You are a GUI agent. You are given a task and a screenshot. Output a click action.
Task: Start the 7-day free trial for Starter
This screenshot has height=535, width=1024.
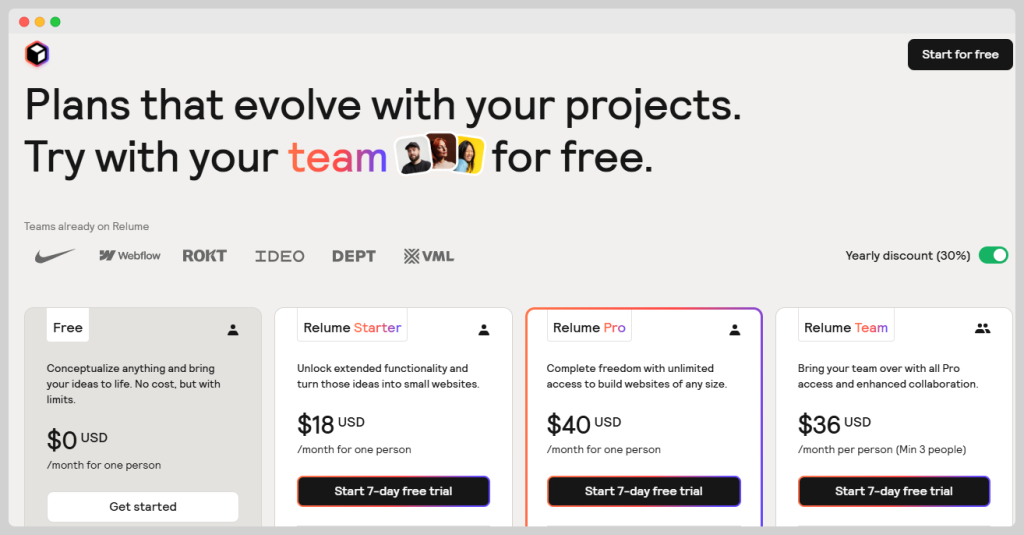coord(393,491)
